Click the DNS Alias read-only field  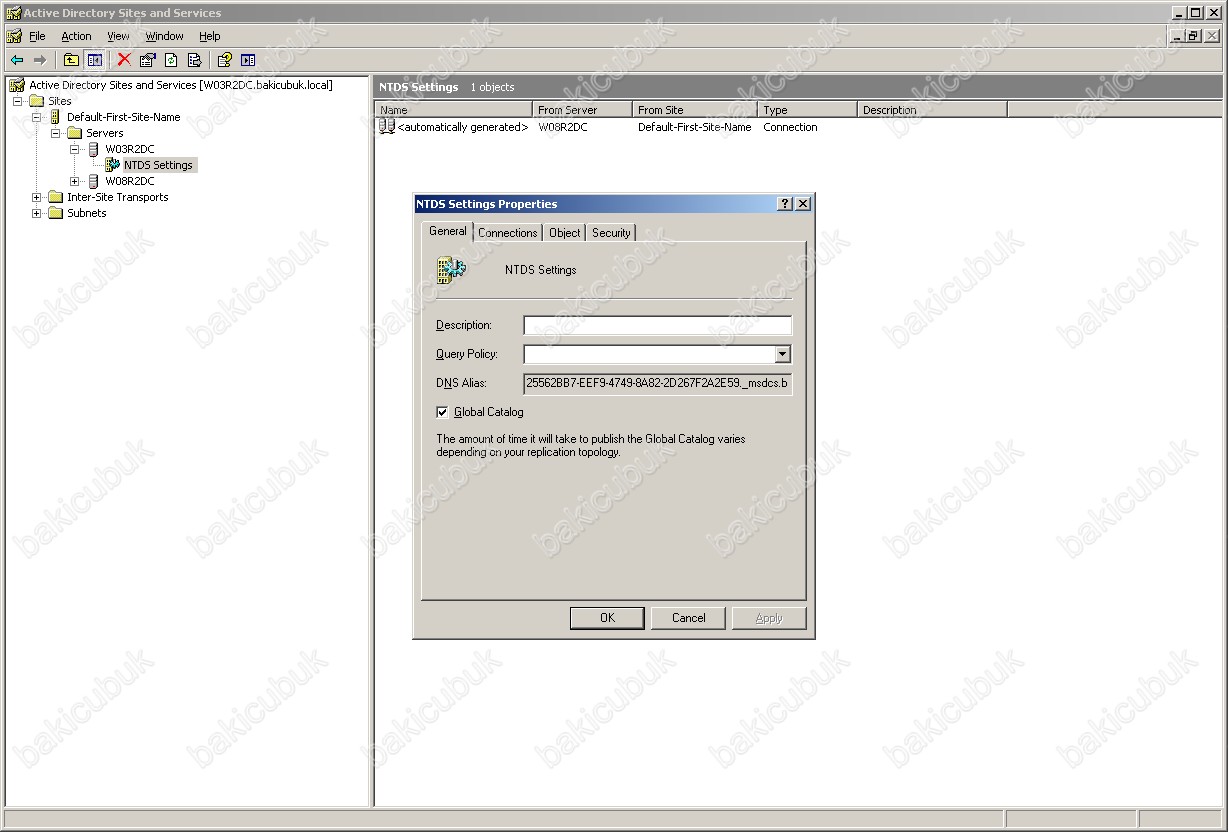658,383
